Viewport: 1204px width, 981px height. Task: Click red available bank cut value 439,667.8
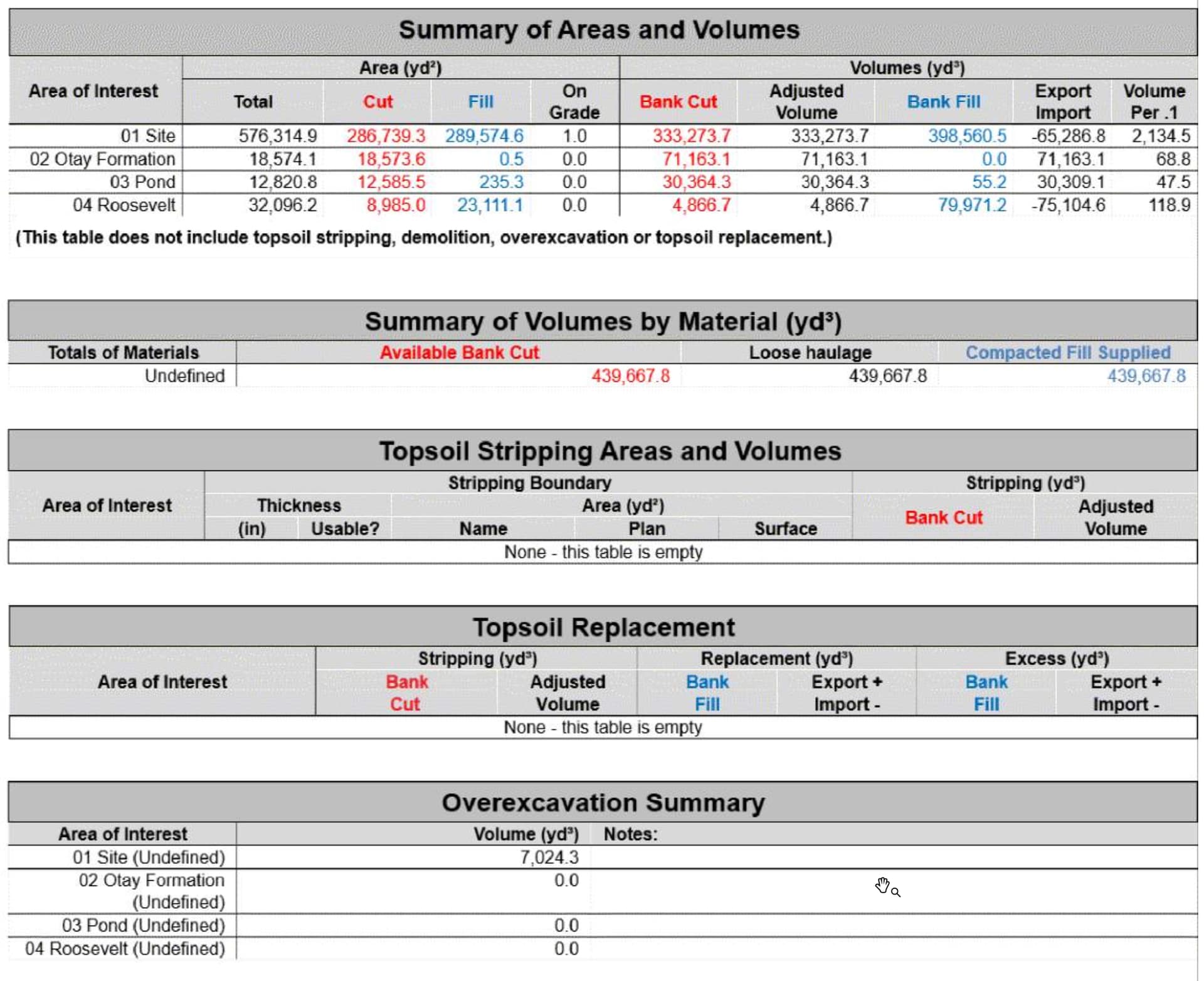pyautogui.click(x=631, y=376)
